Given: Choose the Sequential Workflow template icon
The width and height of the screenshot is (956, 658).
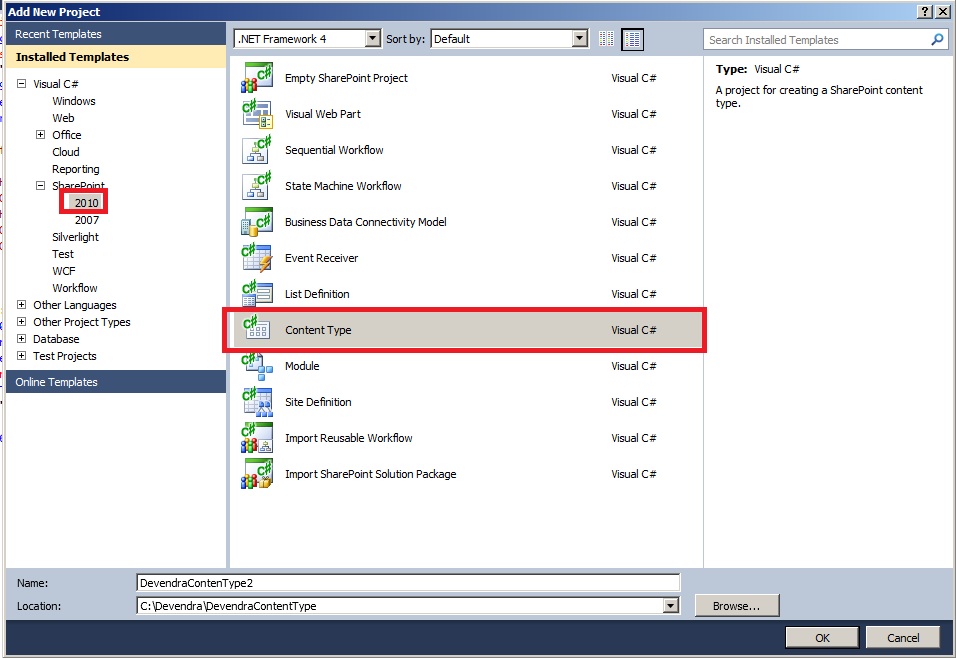Looking at the screenshot, I should click(257, 149).
